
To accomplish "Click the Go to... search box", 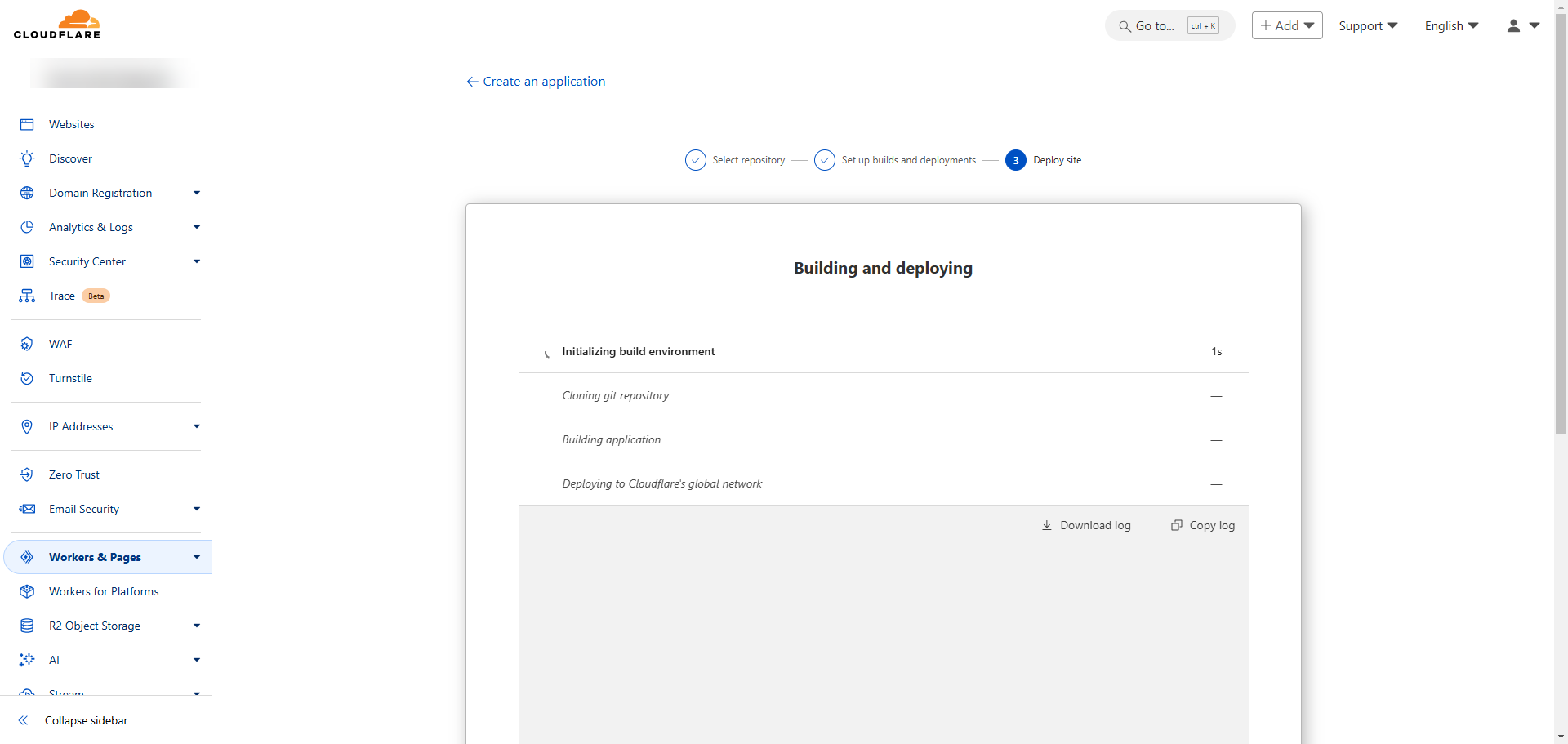I will [1169, 25].
